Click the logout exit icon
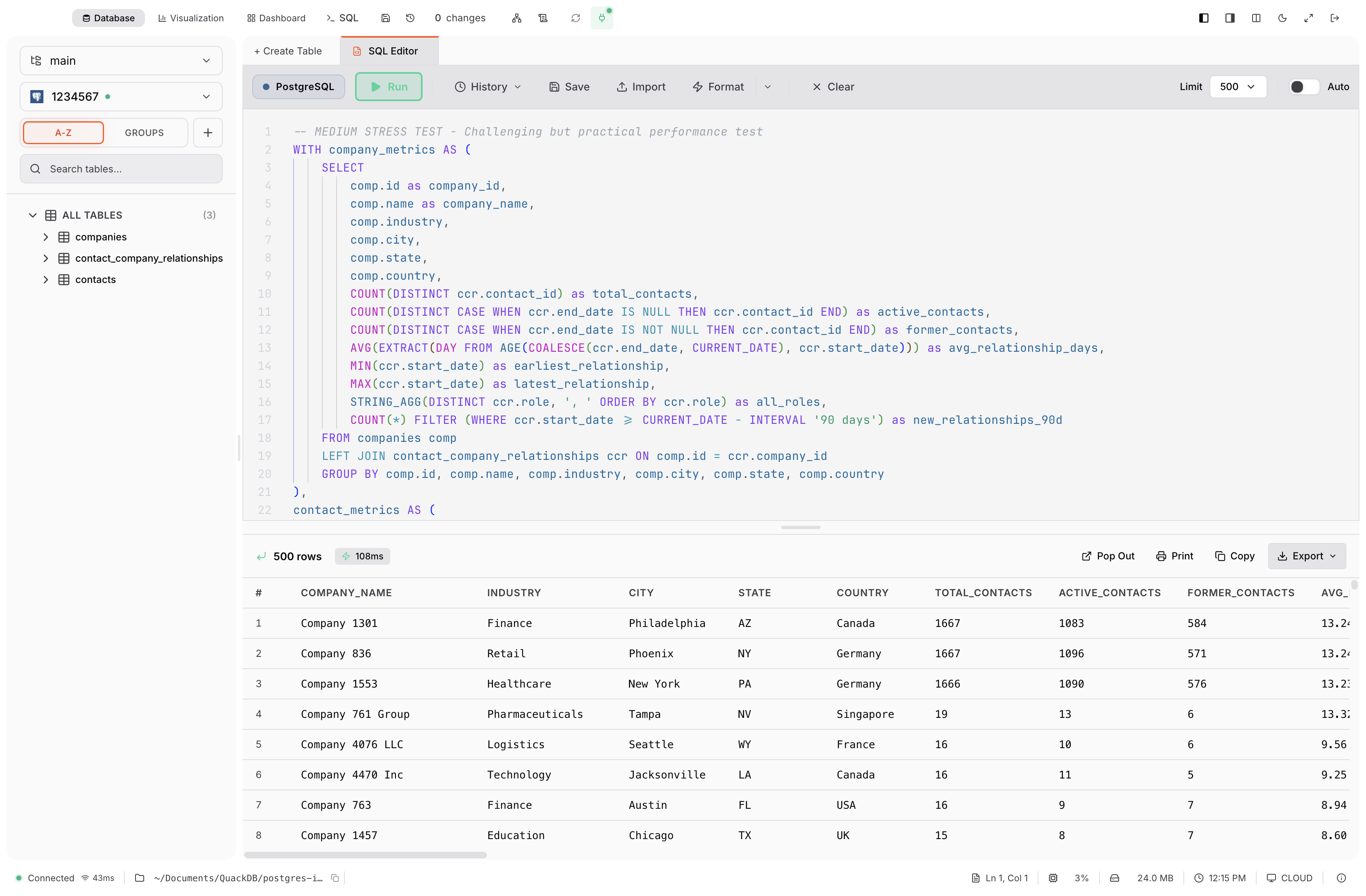This screenshot has width=1366, height=896. click(x=1334, y=18)
